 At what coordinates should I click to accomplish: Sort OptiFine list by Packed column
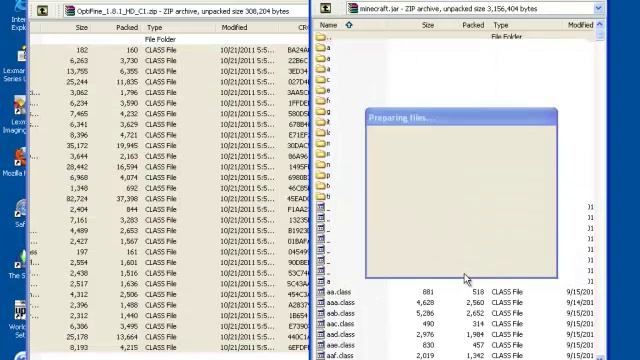click(127, 28)
